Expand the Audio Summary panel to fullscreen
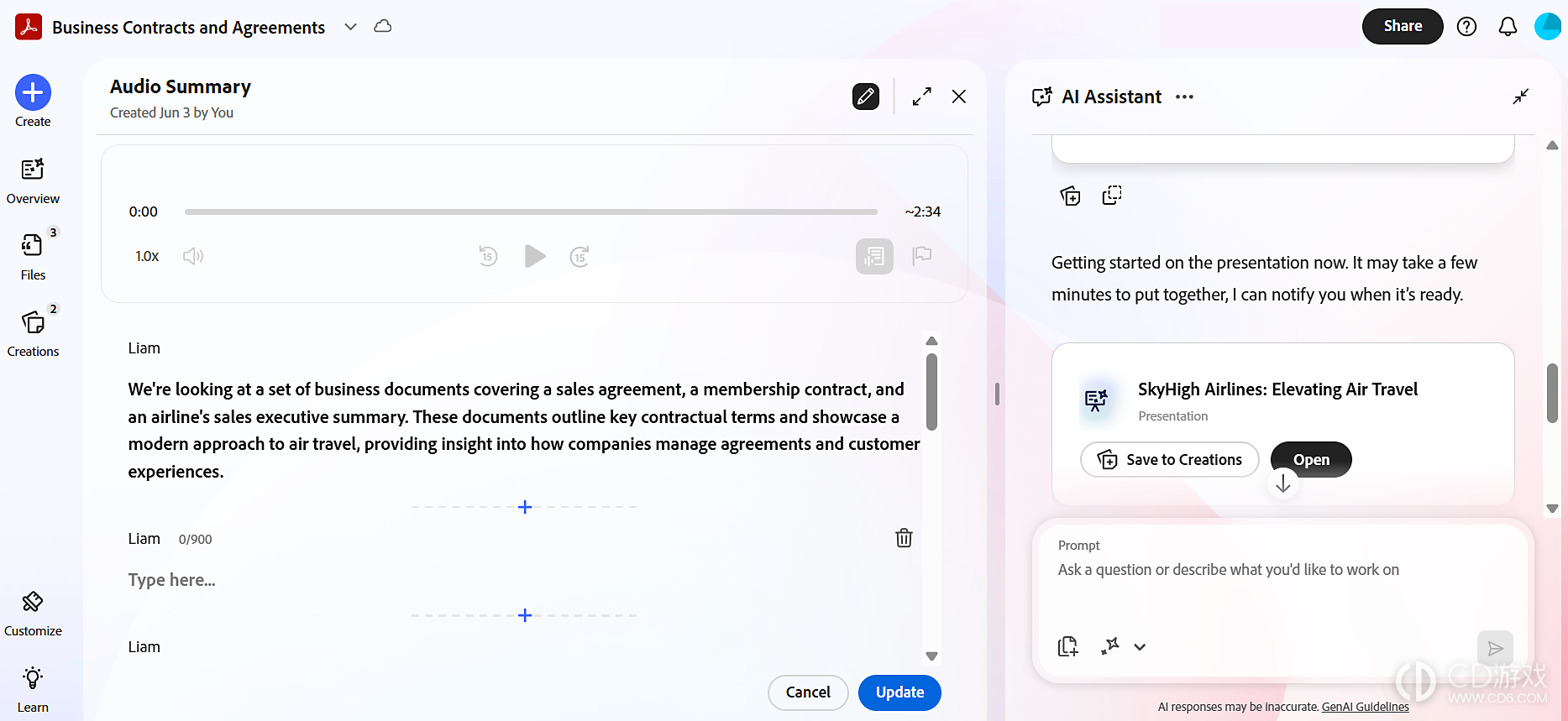The image size is (1568, 721). 922,97
